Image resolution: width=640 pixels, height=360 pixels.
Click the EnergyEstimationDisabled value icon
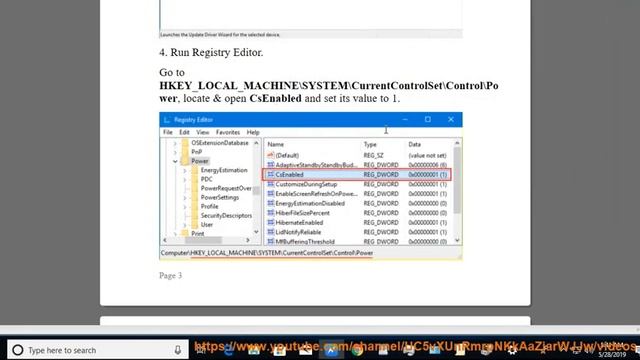(271, 203)
